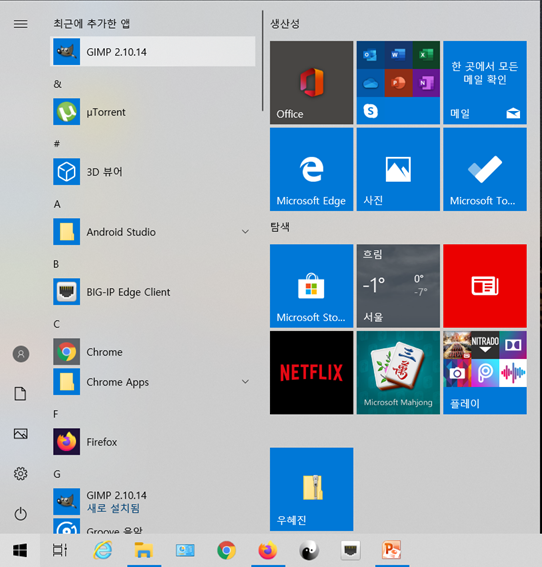Open the monitor-icon app on taskbar

click(185, 550)
